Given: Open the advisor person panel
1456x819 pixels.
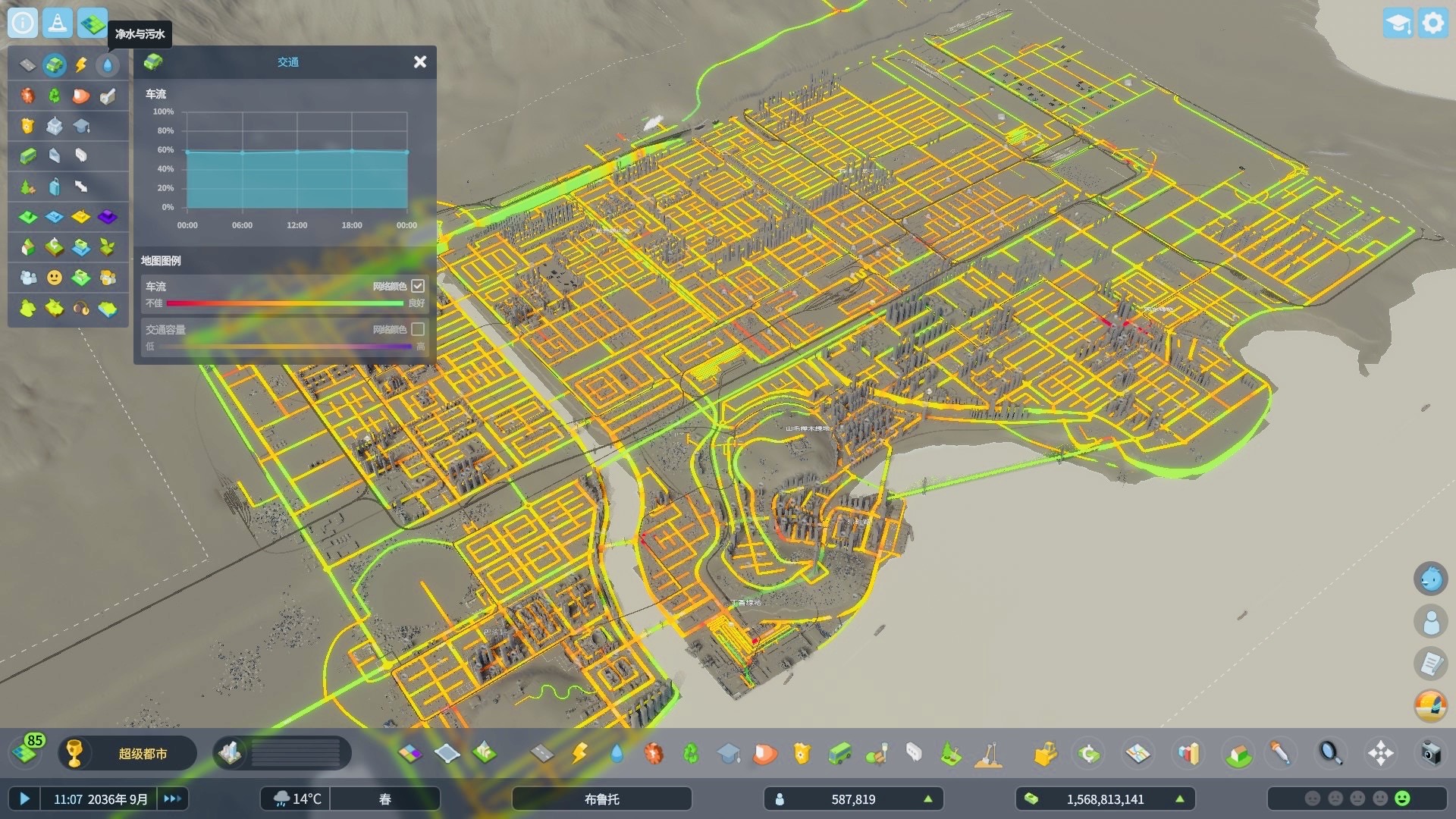Looking at the screenshot, I should coord(1431,622).
